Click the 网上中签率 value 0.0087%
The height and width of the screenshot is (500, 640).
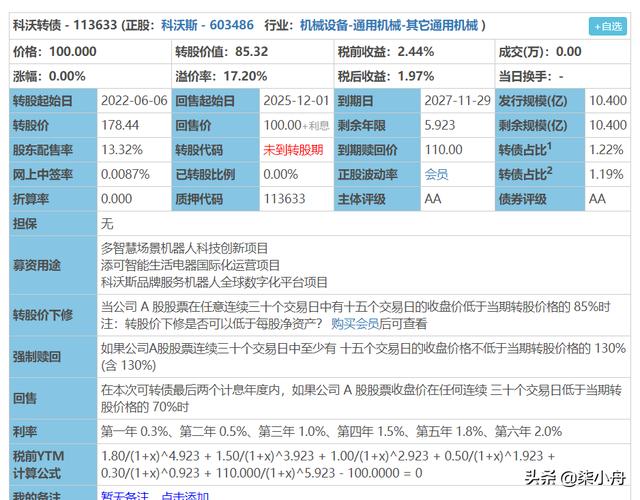pos(125,175)
